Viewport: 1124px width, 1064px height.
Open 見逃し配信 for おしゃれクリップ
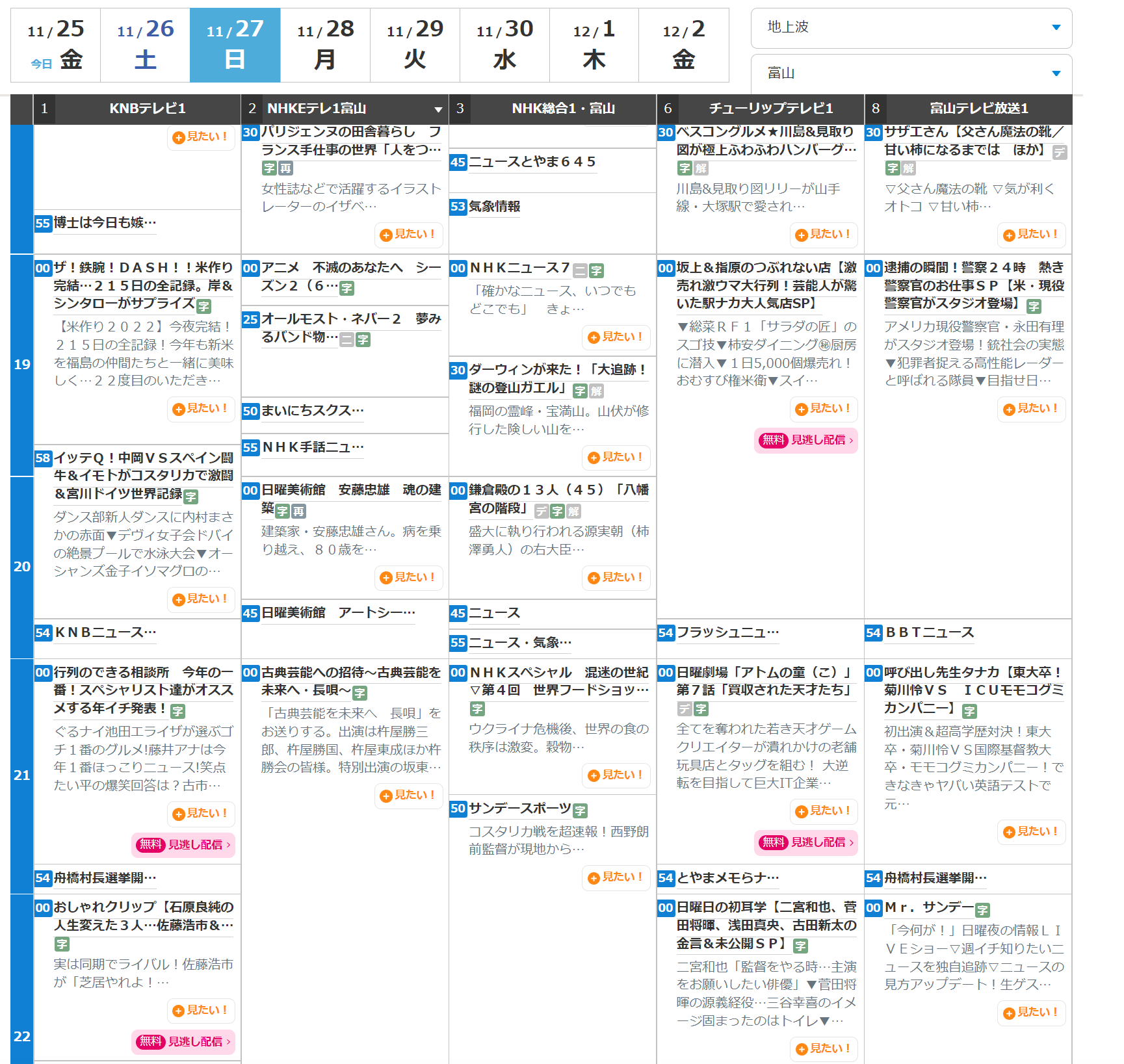[x=183, y=1043]
